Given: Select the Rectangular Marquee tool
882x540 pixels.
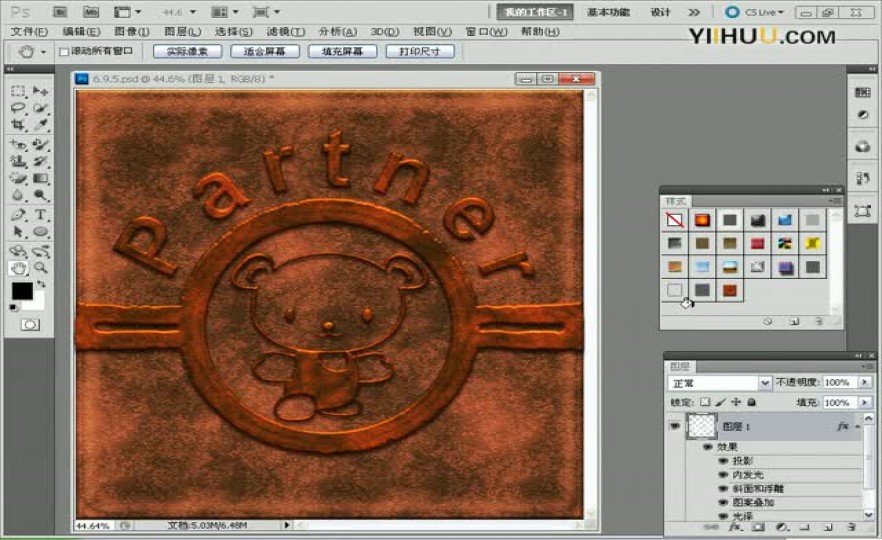Looking at the screenshot, I should [x=18, y=91].
